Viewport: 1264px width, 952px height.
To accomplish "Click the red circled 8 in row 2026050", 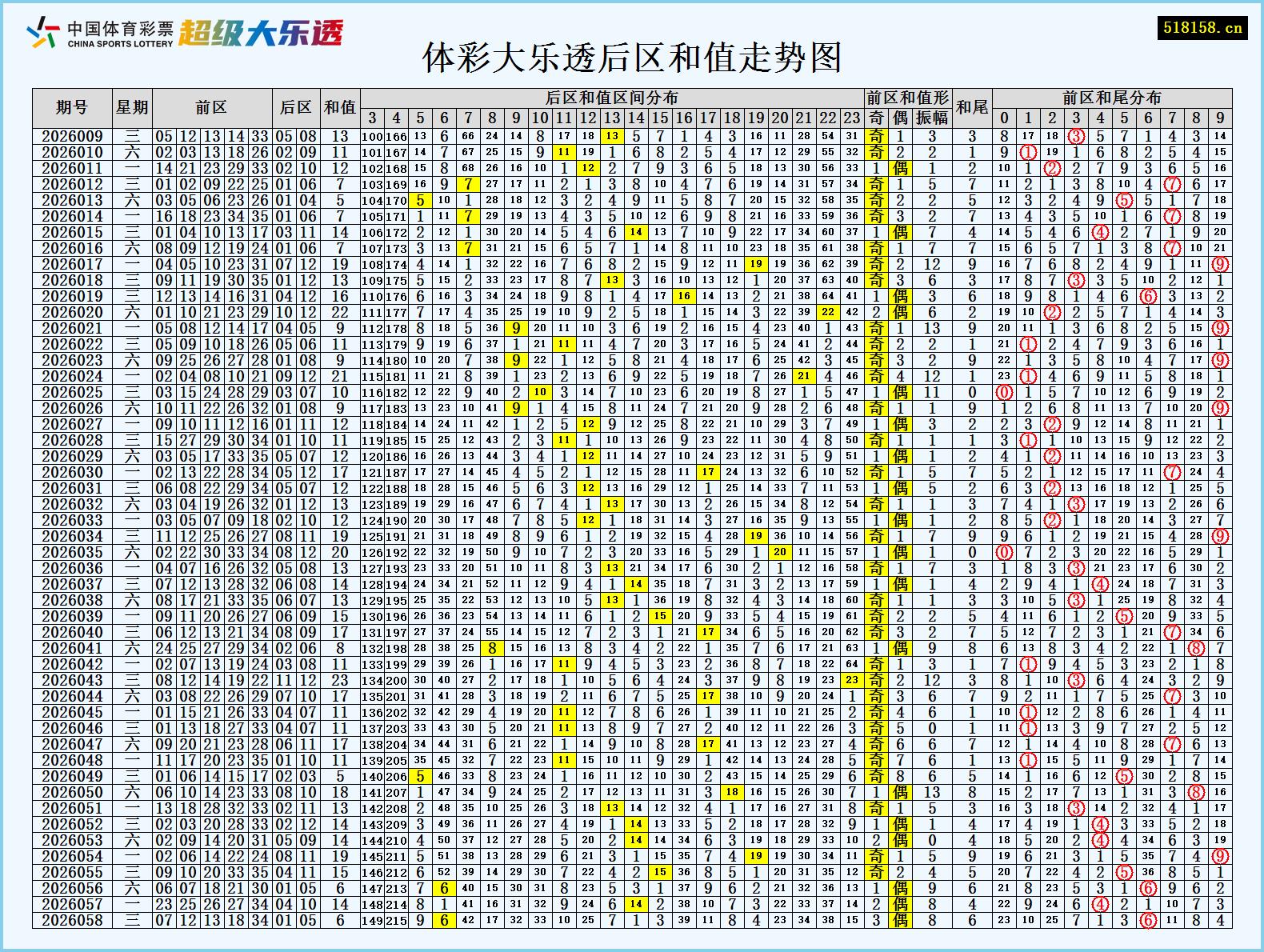I will coord(1196,792).
